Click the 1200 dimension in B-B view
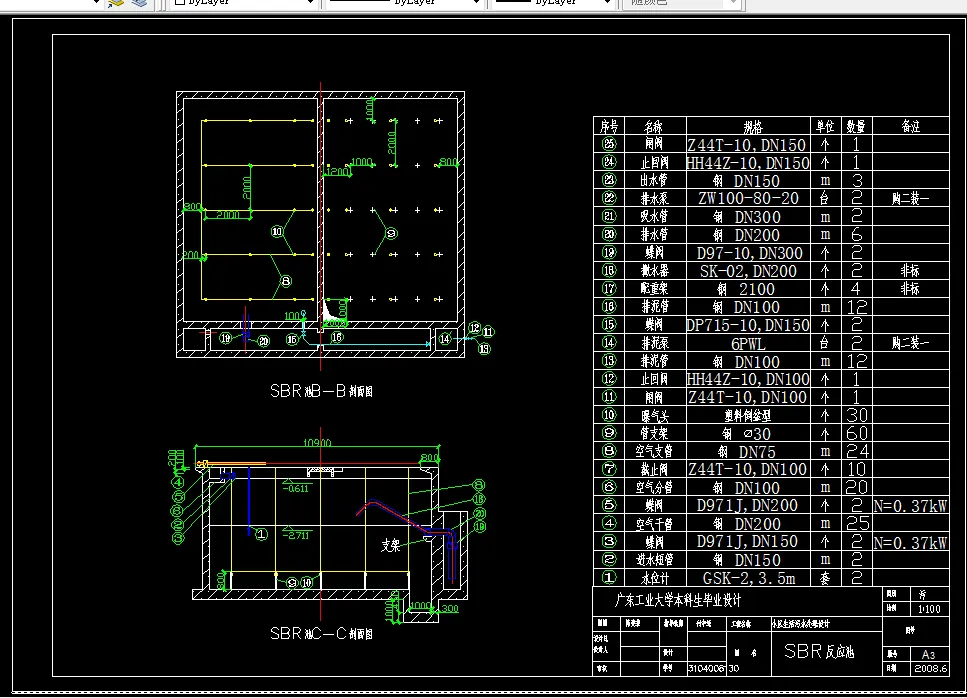The height and width of the screenshot is (698, 967). tap(337, 171)
